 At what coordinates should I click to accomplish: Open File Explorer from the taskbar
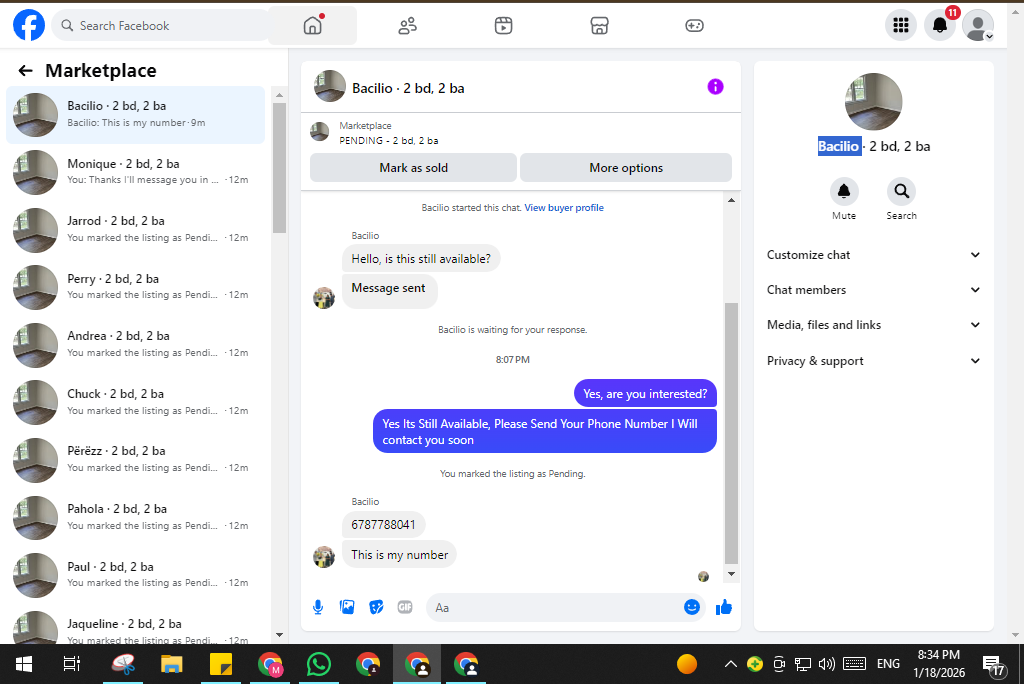[172, 664]
